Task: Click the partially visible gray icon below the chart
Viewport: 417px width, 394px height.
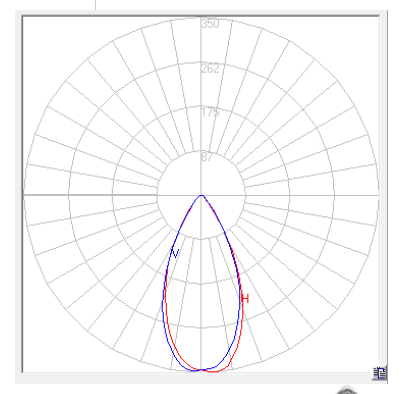Action: point(347,391)
